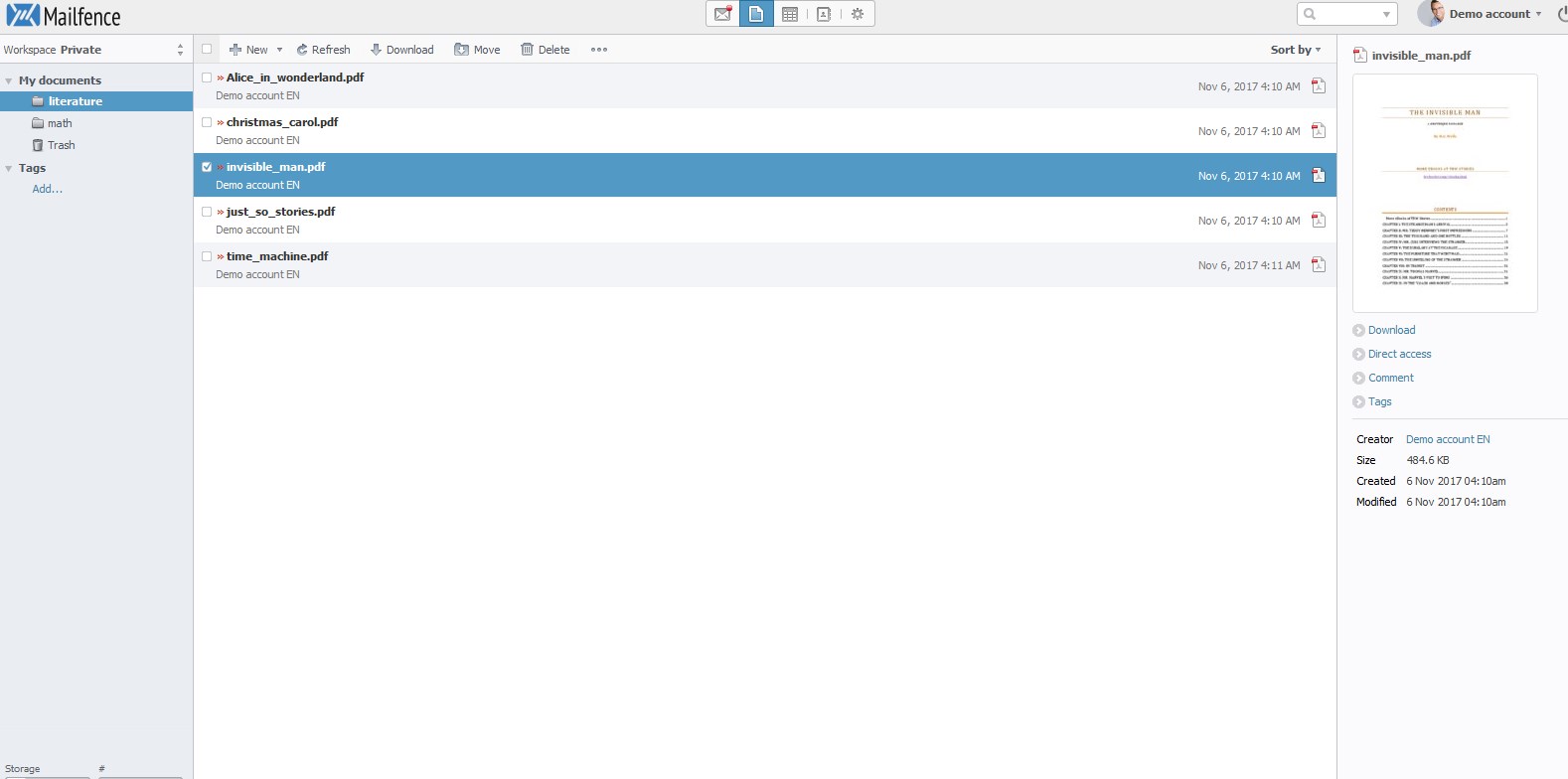This screenshot has width=1568, height=779.
Task: Click the Move toolbar button
Action: tap(477, 50)
